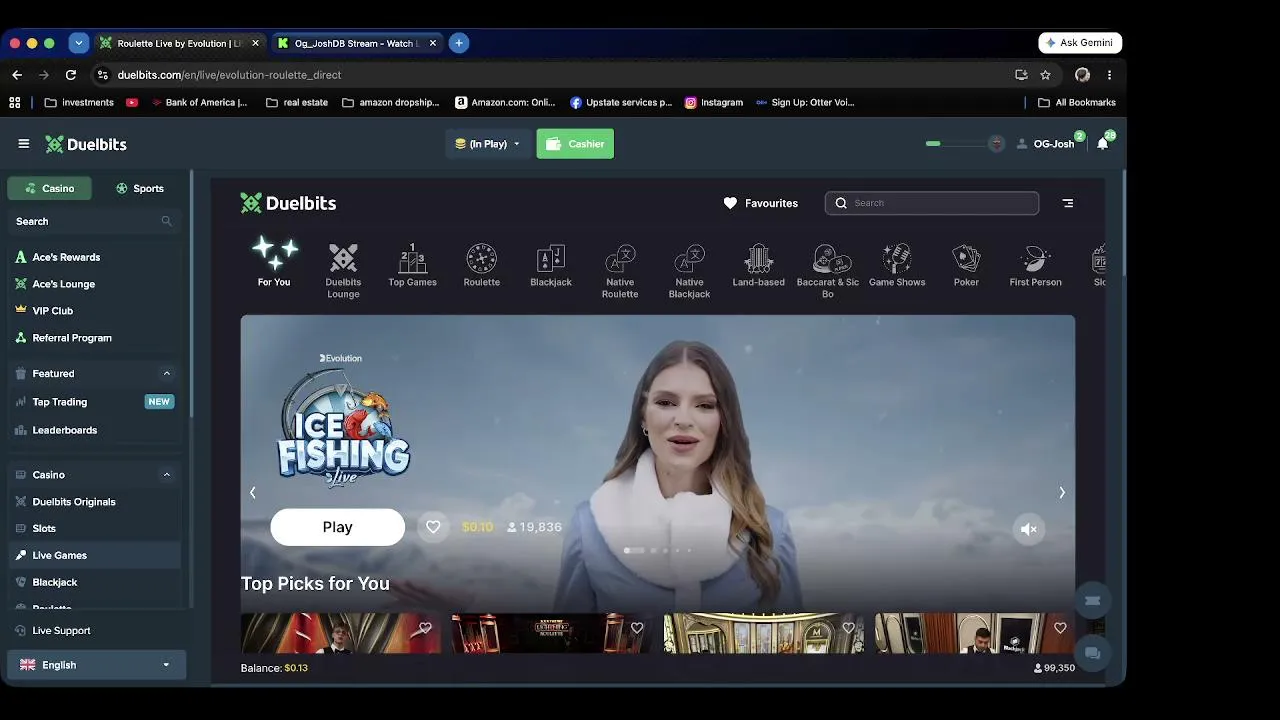Viewport: 1280px width, 720px height.
Task: Open the hamburger menu beside Duelbits logo
Action: (24, 144)
